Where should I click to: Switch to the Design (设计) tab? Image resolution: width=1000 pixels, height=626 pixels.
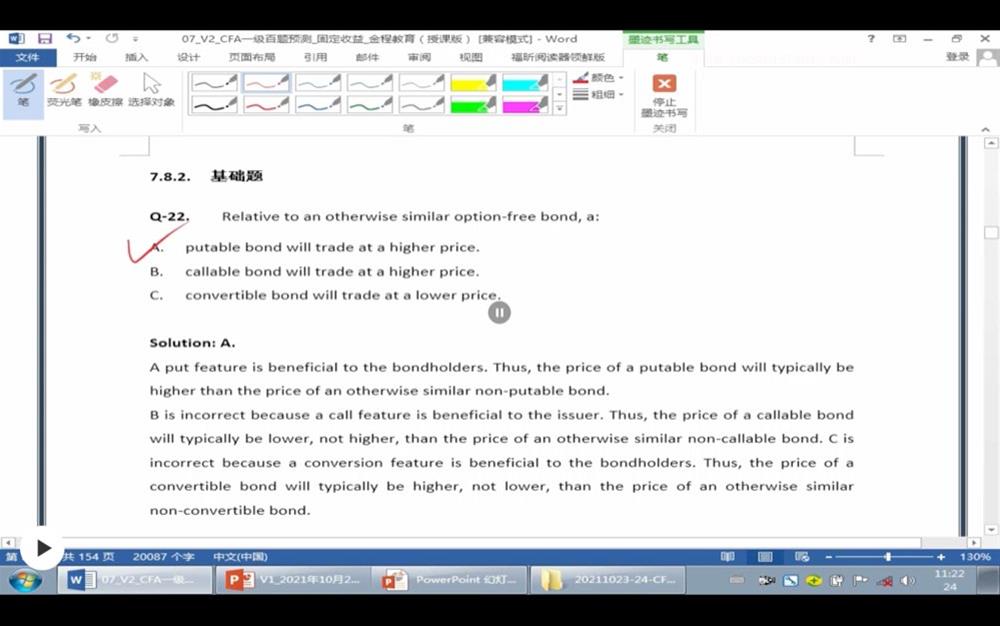(x=188, y=57)
